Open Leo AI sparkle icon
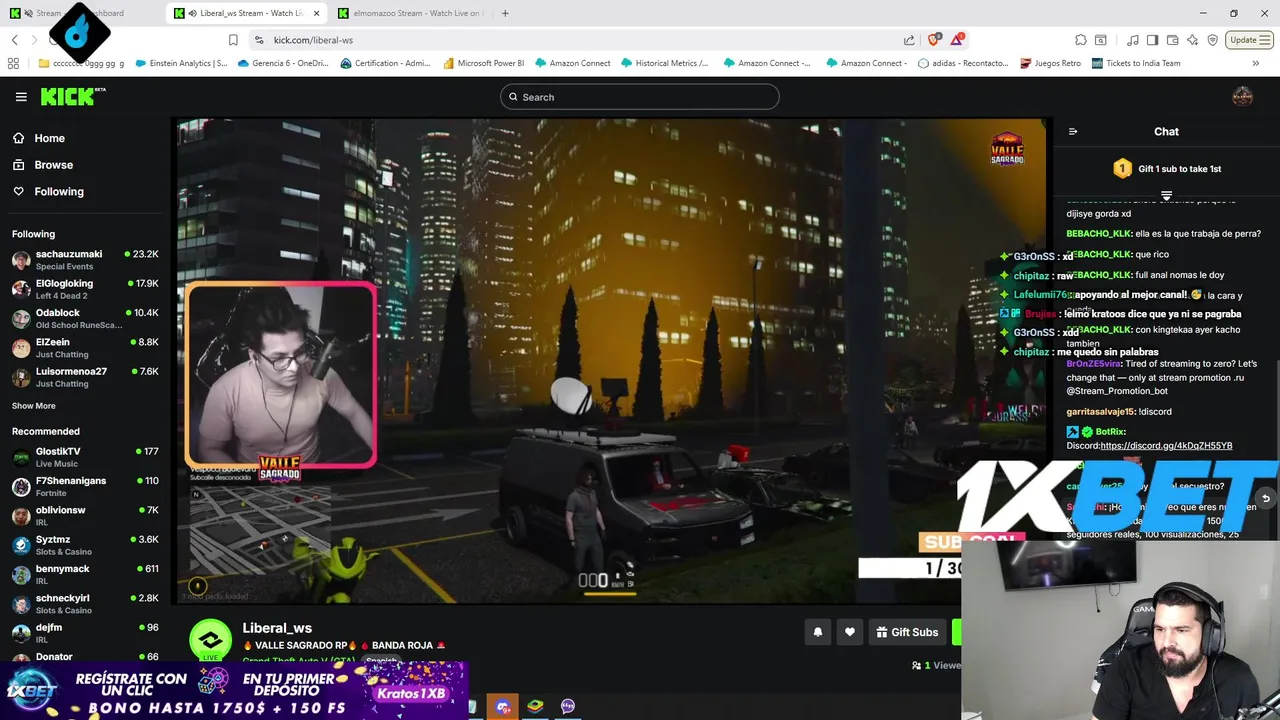 click(x=1192, y=40)
